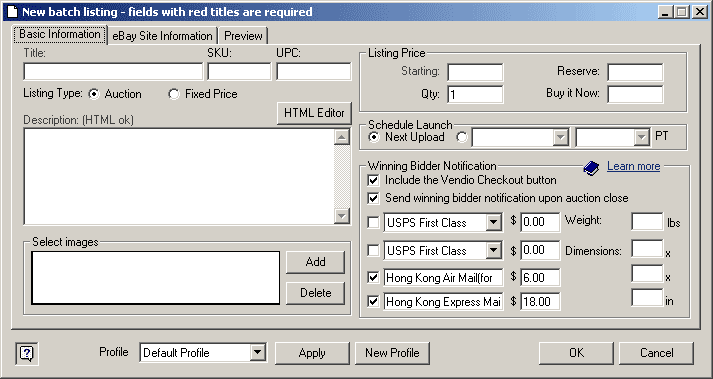The image size is (713, 379).
Task: Click the $6.00 shipping cost field
Action: 540,278
